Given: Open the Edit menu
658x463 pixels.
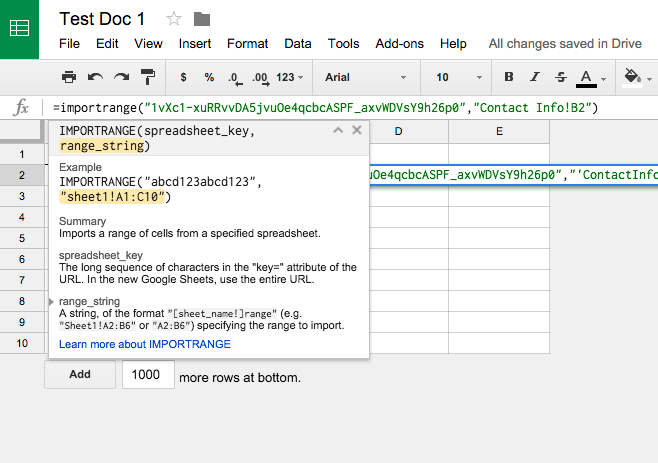Looking at the screenshot, I should tap(107, 44).
